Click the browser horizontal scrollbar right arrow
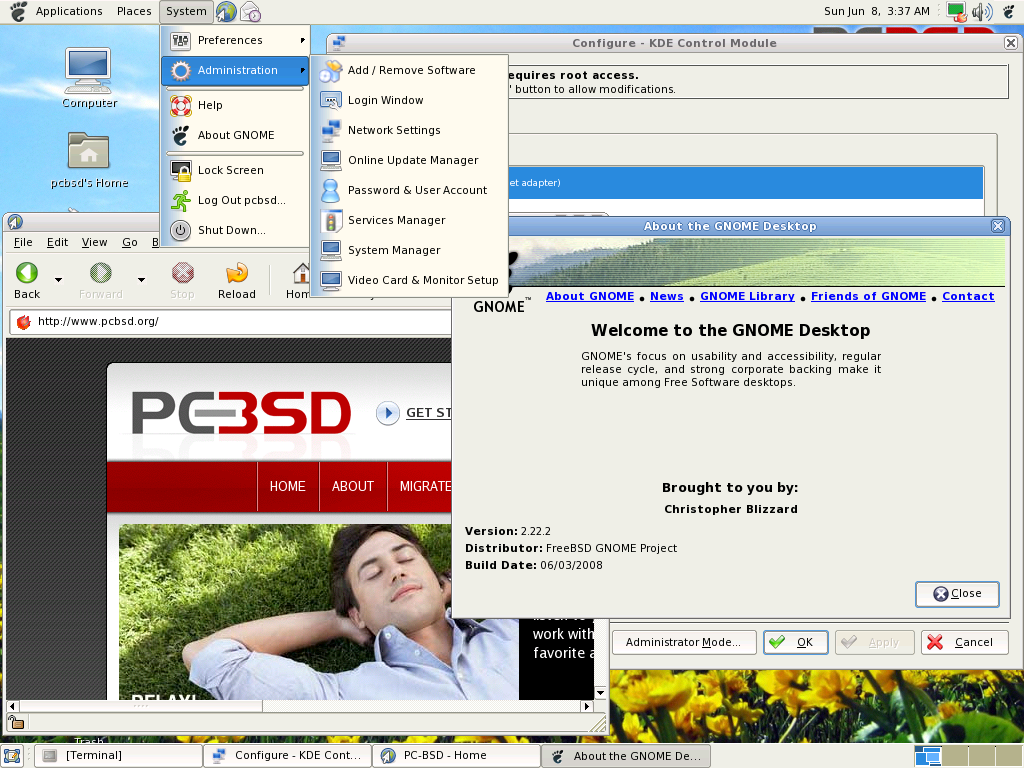The image size is (1024, 768). (x=587, y=706)
